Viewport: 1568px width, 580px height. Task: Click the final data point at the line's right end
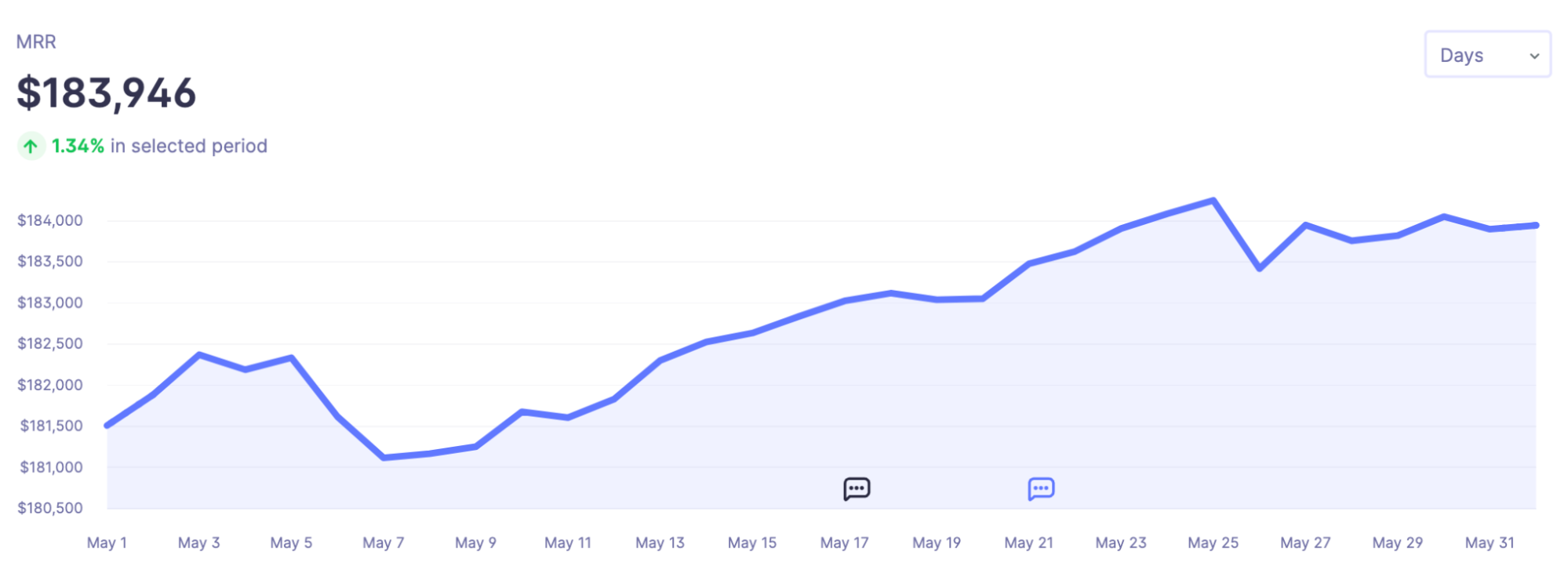[1535, 225]
